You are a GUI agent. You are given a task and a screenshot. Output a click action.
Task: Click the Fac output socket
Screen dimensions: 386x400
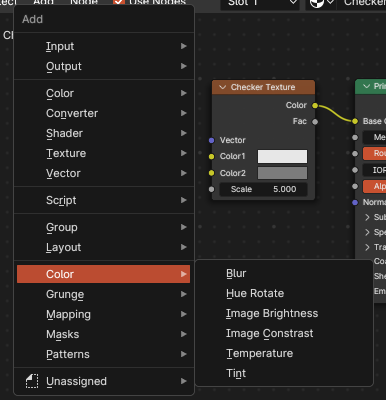pos(315,122)
